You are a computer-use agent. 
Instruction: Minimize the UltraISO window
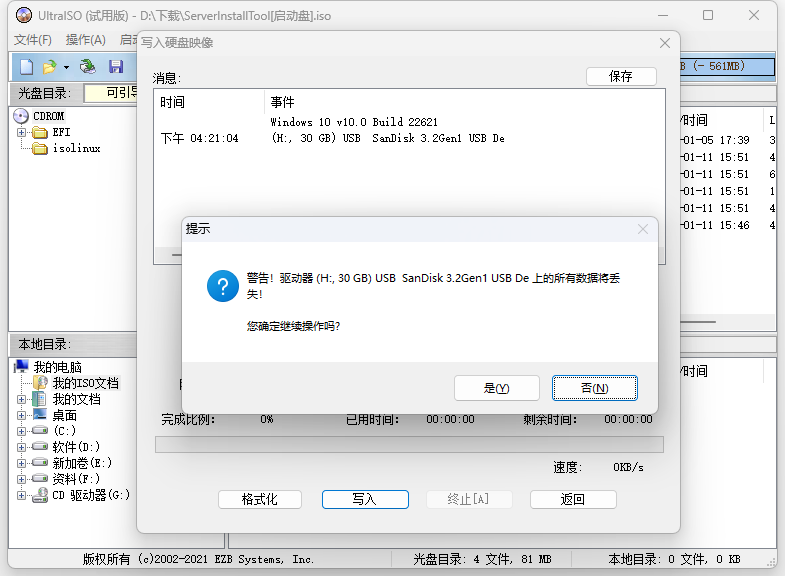(x=663, y=16)
